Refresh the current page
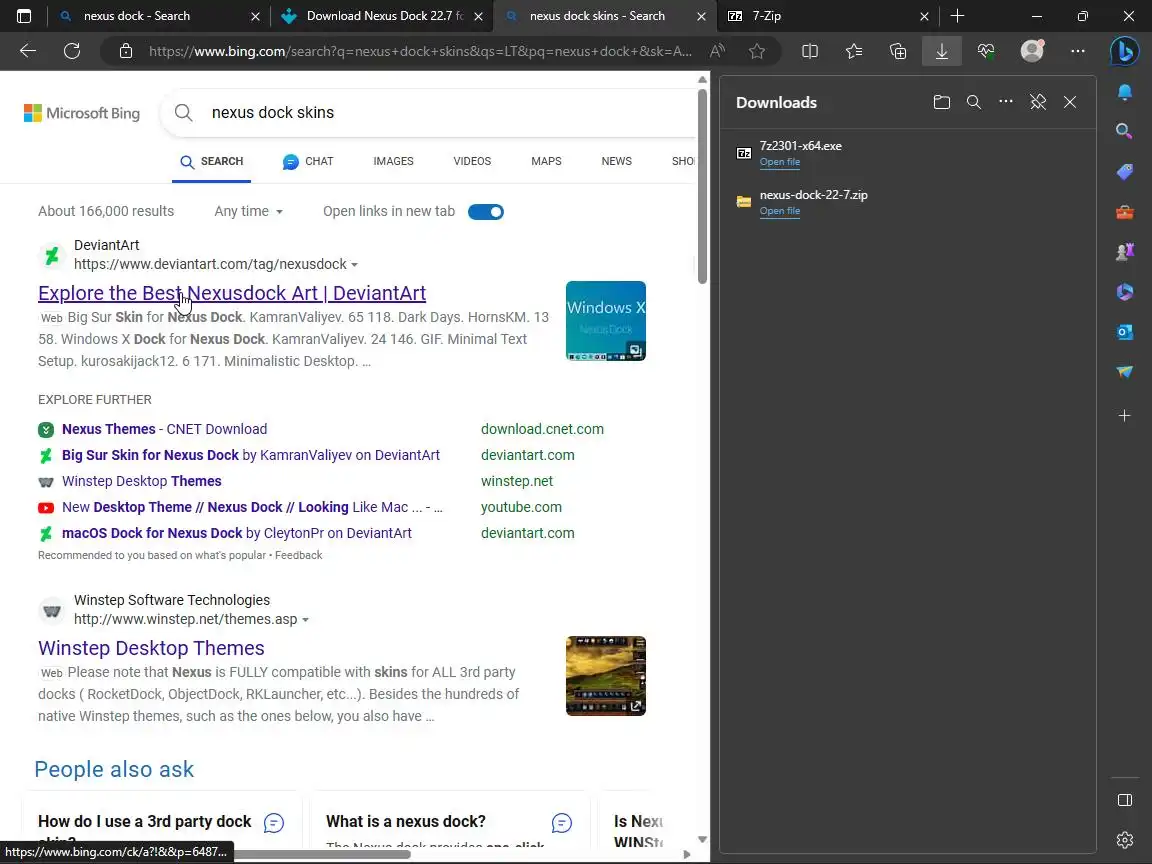This screenshot has width=1152, height=864. 72,51
